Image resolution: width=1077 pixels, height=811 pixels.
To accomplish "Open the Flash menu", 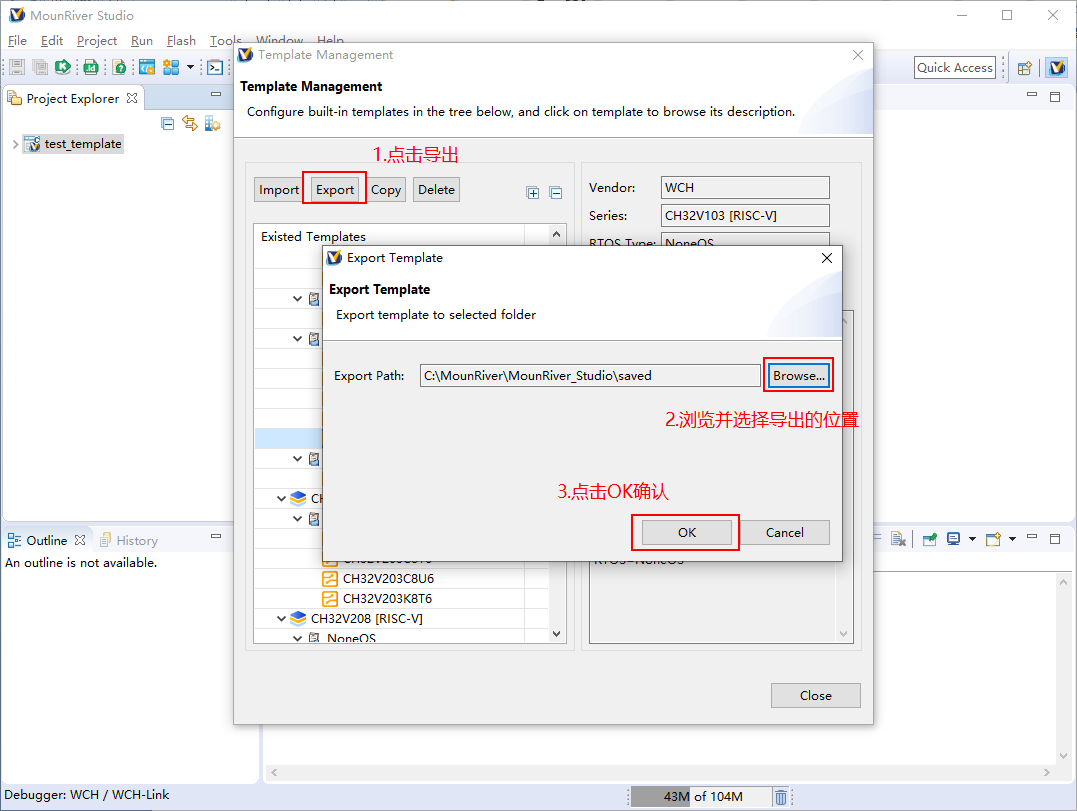I will 181,41.
